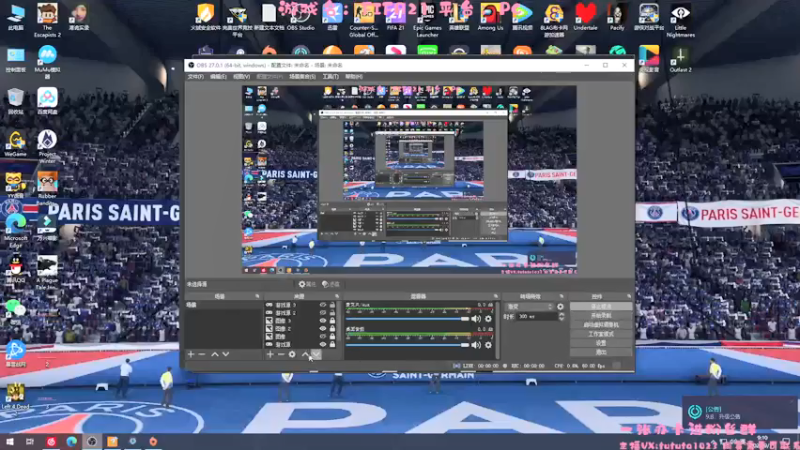The image size is (800, 450).
Task: Select The Escapists 2 desktop icon
Action: click(x=47, y=20)
